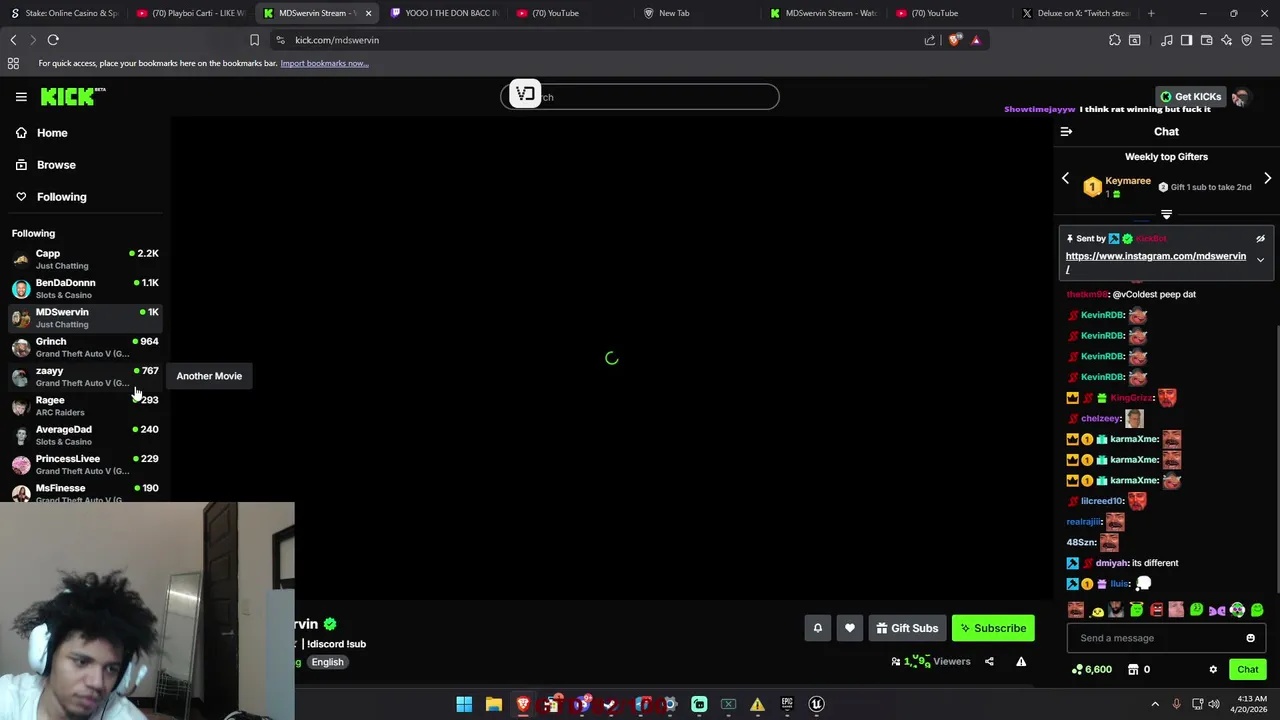Show the previous weekly top gifter
This screenshot has width=1280, height=720.
tap(1065, 179)
